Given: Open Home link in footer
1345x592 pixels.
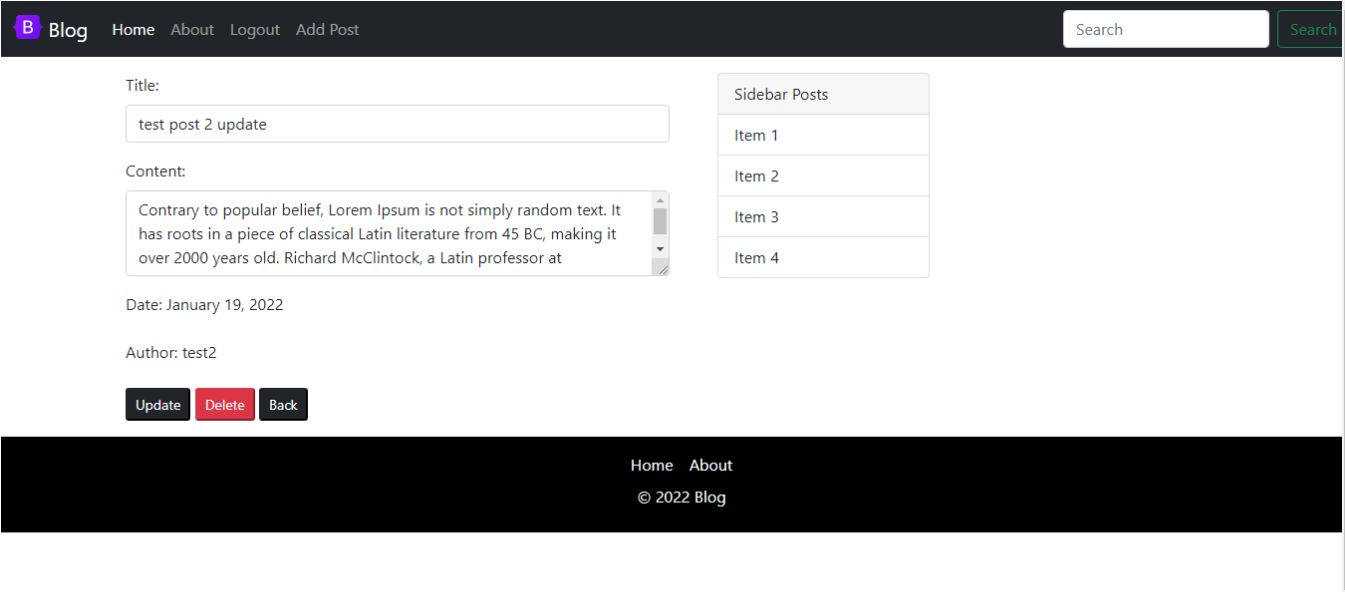Looking at the screenshot, I should pyautogui.click(x=651, y=465).
